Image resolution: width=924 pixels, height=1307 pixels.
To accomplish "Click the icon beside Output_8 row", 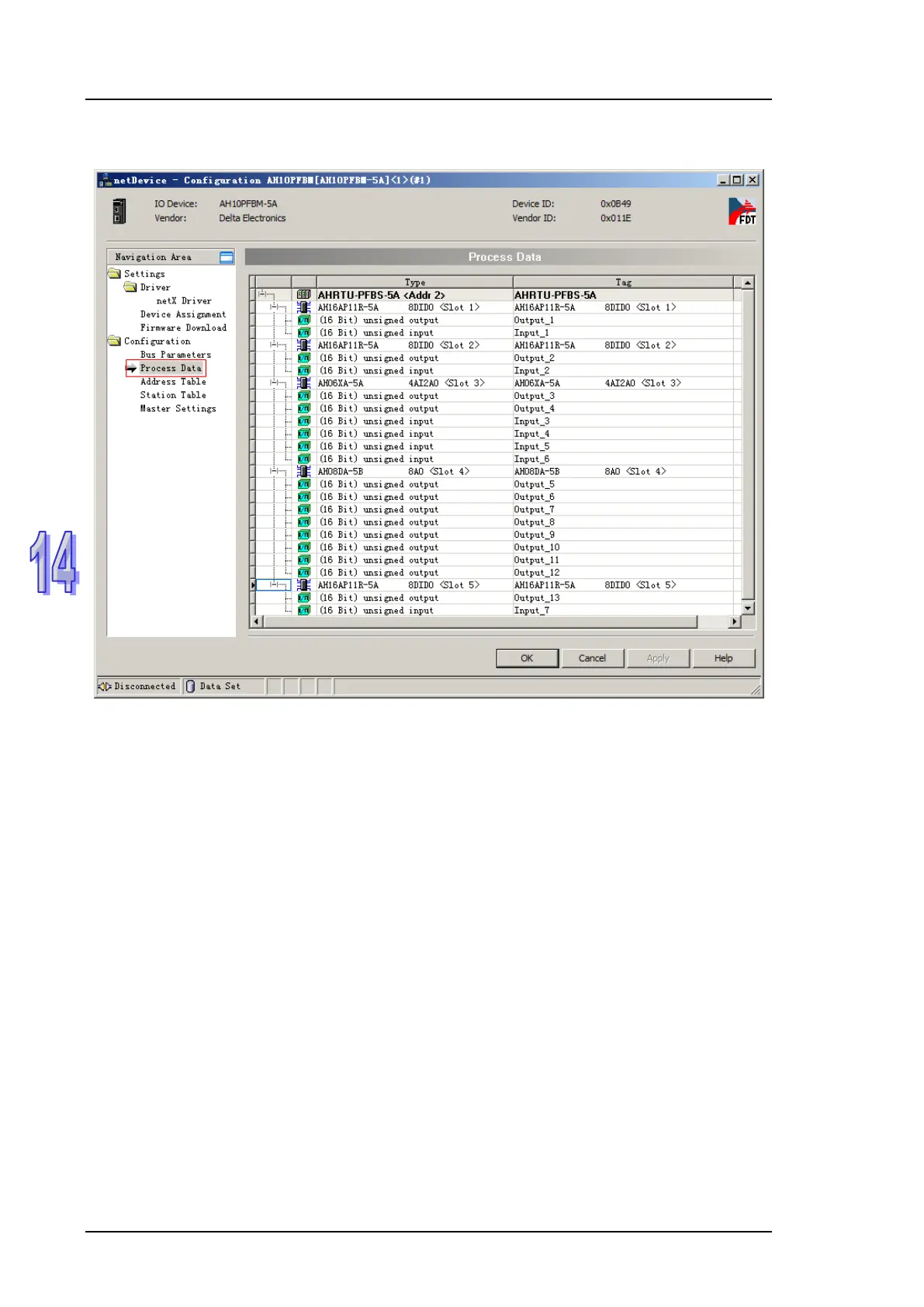I will [x=304, y=522].
